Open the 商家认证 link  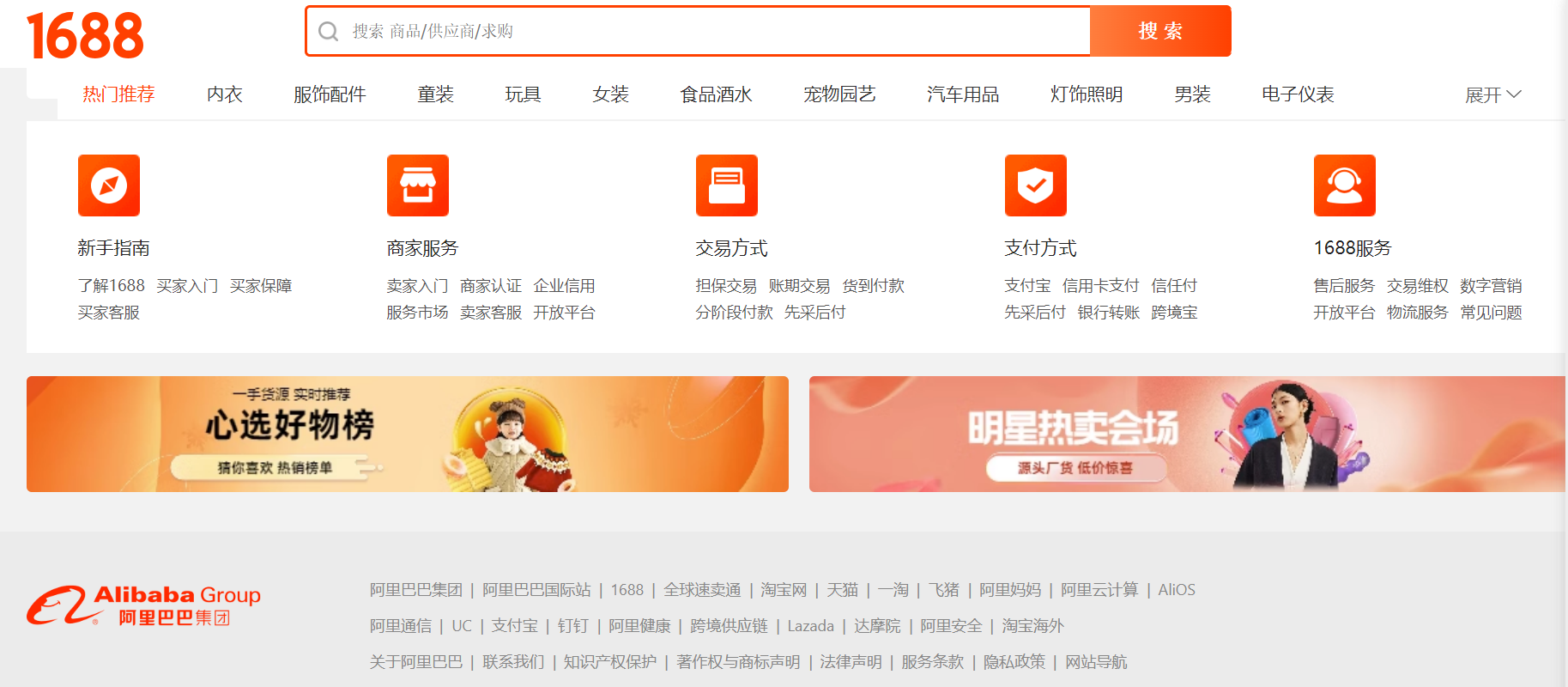point(491,286)
